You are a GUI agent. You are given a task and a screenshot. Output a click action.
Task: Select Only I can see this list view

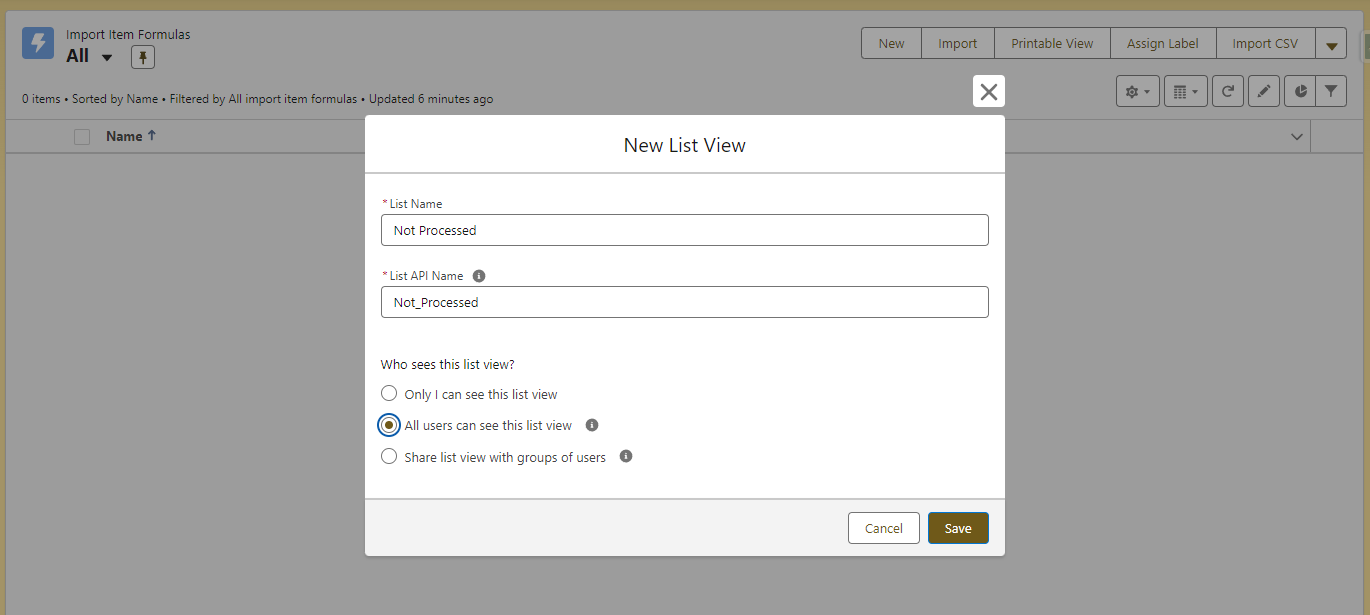pyautogui.click(x=389, y=394)
